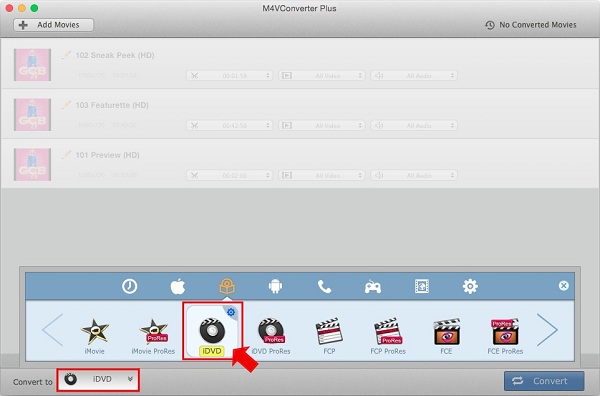The image size is (600, 396).
Task: Choose the iMovie ProRes profile
Action: coord(153,336)
